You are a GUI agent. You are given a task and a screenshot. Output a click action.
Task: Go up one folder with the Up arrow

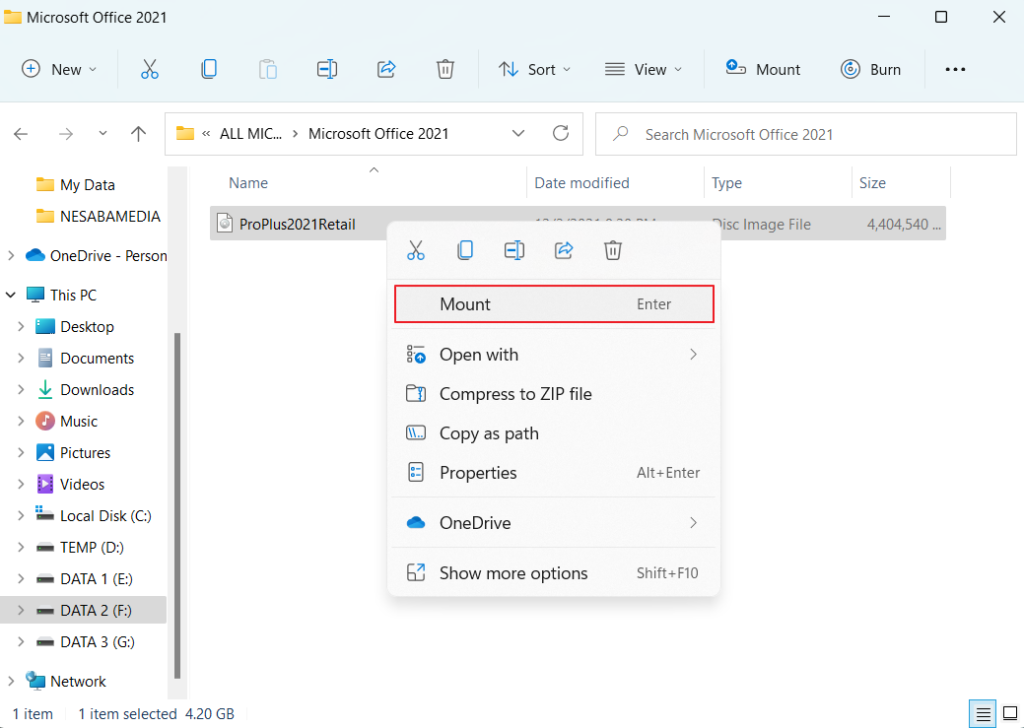point(139,133)
